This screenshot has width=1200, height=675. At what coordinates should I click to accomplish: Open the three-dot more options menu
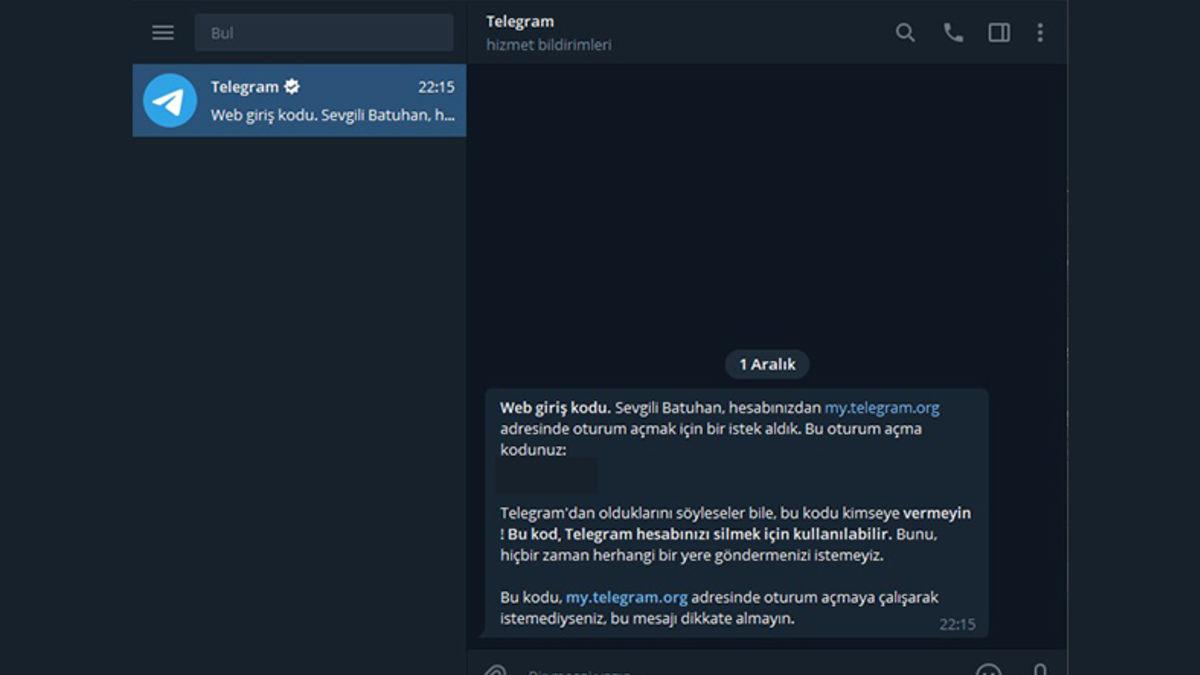pos(1040,33)
